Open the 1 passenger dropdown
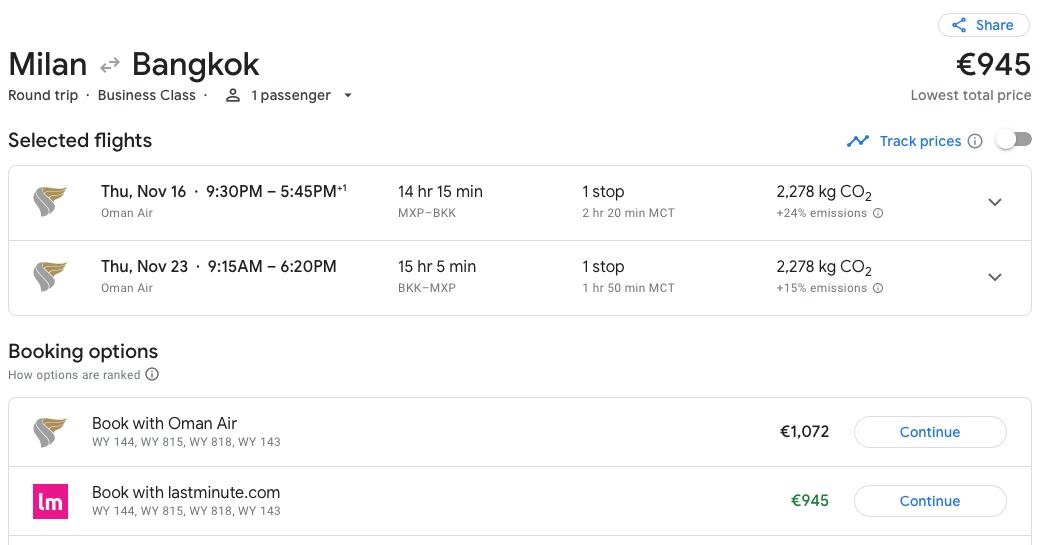1046x545 pixels. [348, 95]
